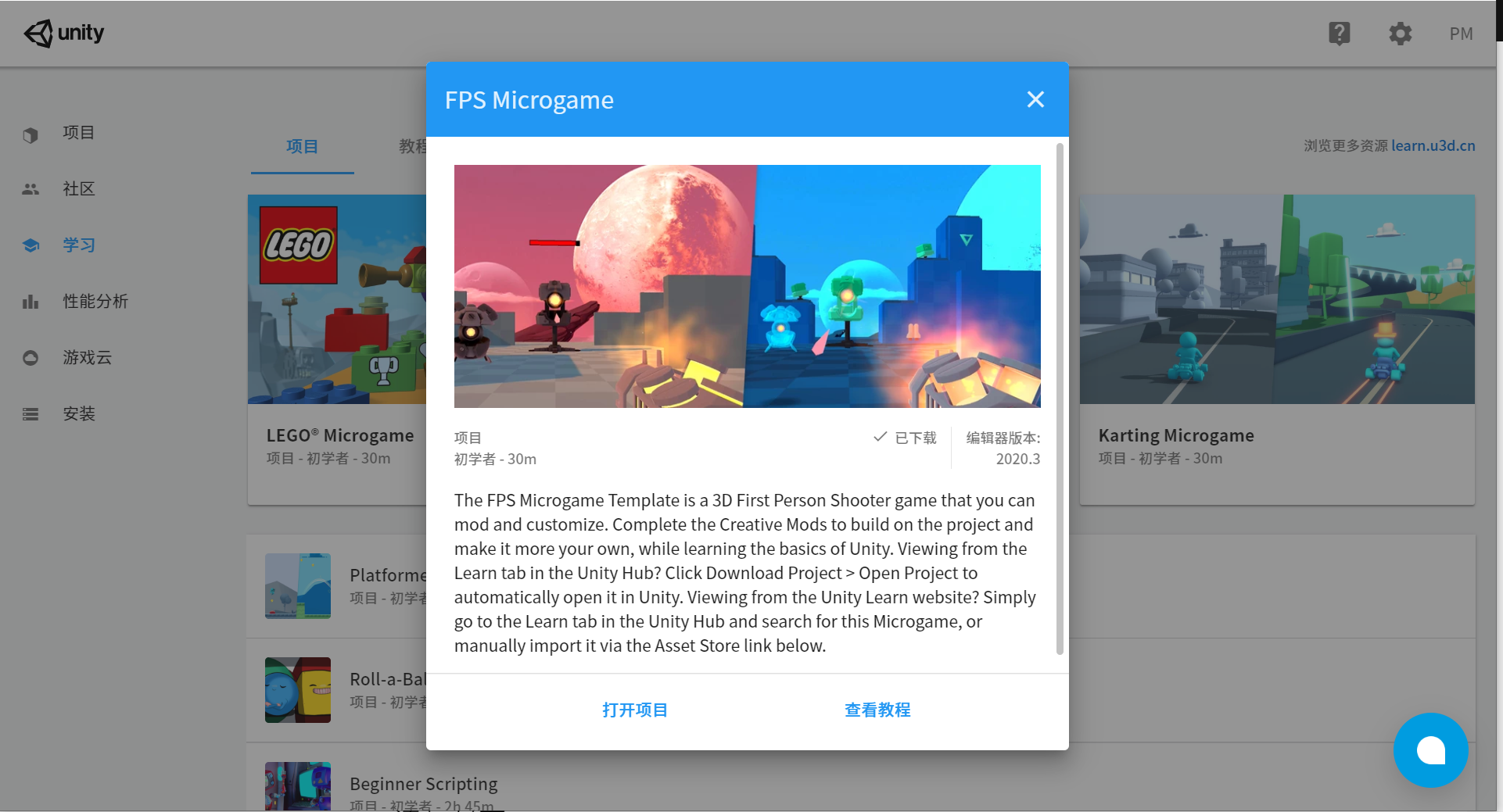Click the Roll-a-Ball row title
Viewport: 1503px width, 812px height.
coord(388,679)
